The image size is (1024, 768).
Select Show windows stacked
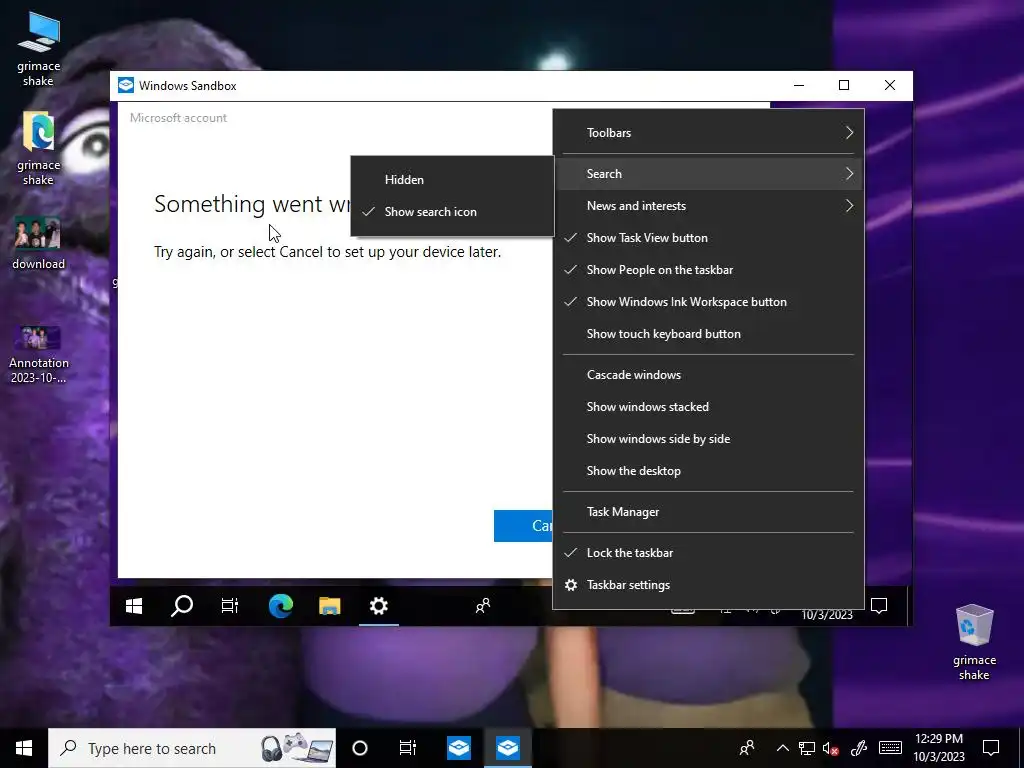[x=709, y=407]
